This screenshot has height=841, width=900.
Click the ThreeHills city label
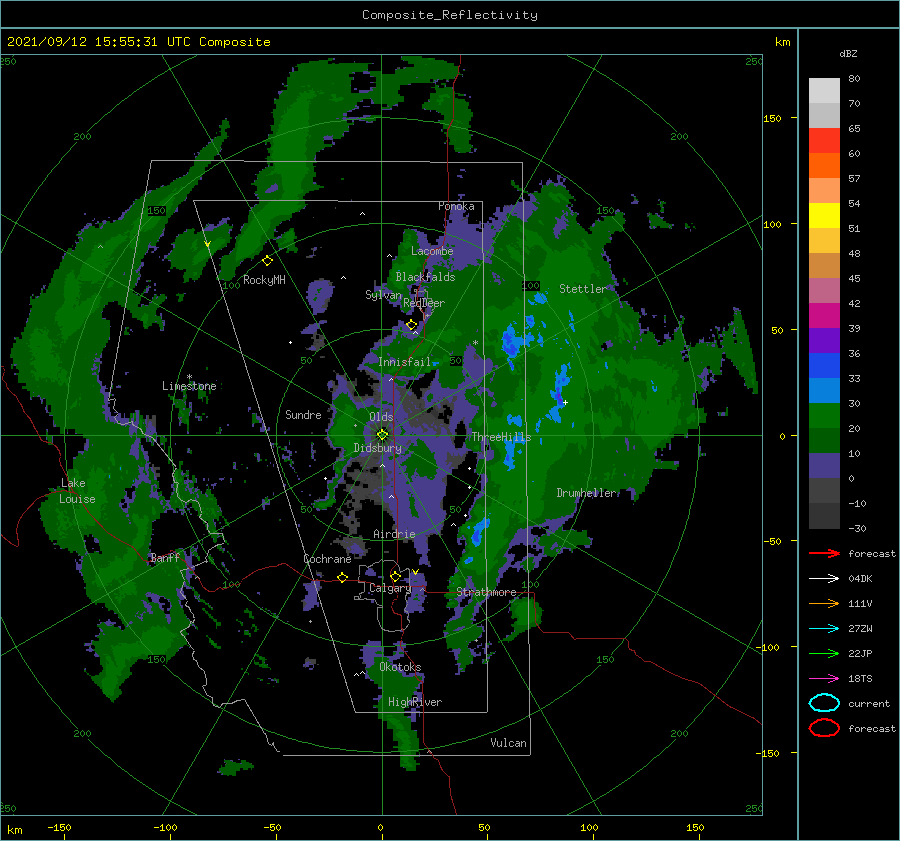tap(502, 437)
